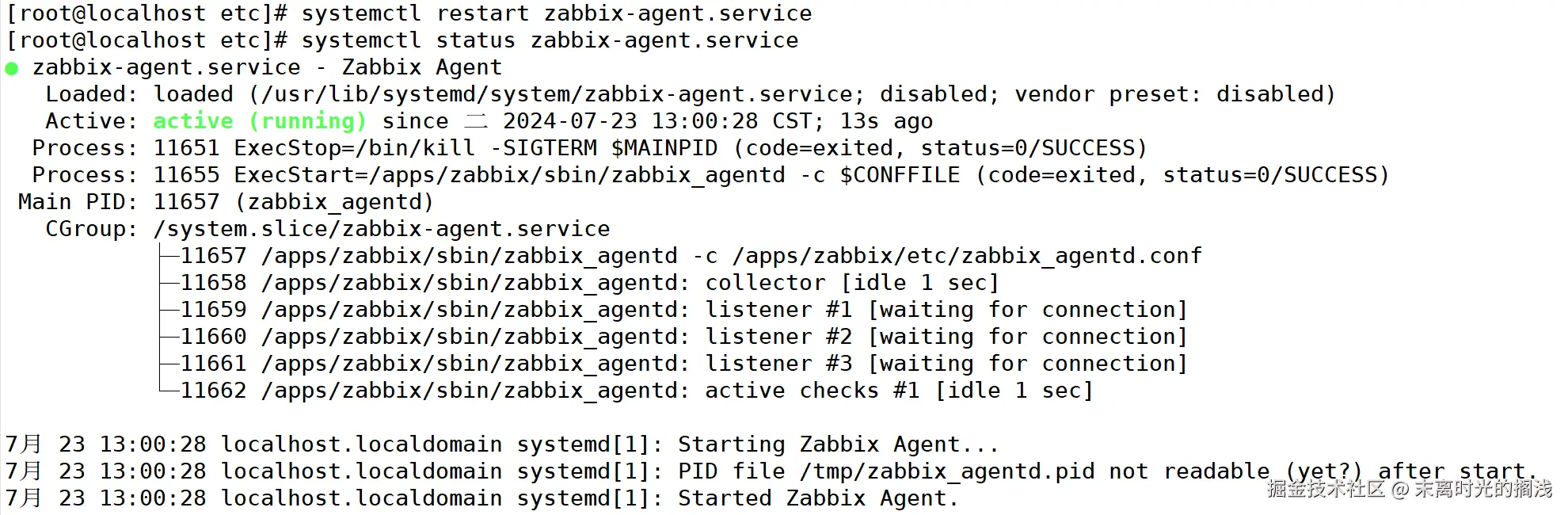Viewport: 1568px width, 515px height.
Task: Click the green service status dot
Action: point(12,69)
